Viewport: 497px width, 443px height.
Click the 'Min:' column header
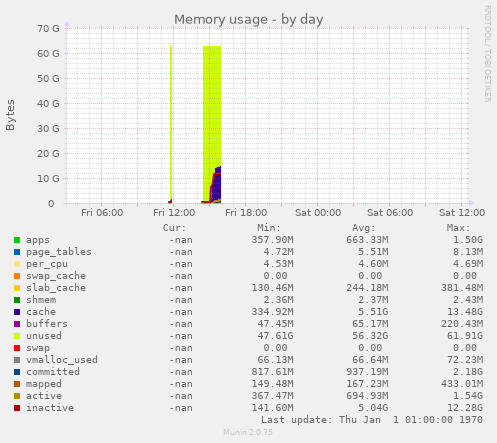tap(269, 228)
